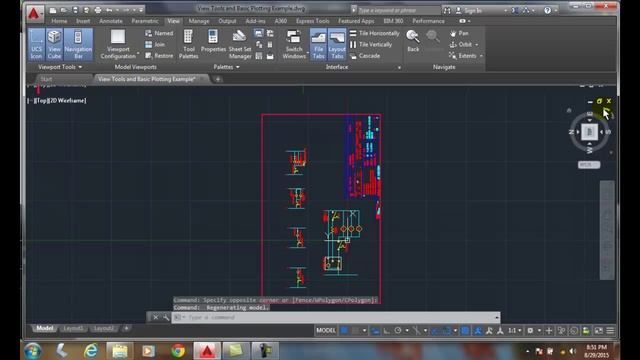Click Sign In
640x360 pixels.
pos(469,10)
